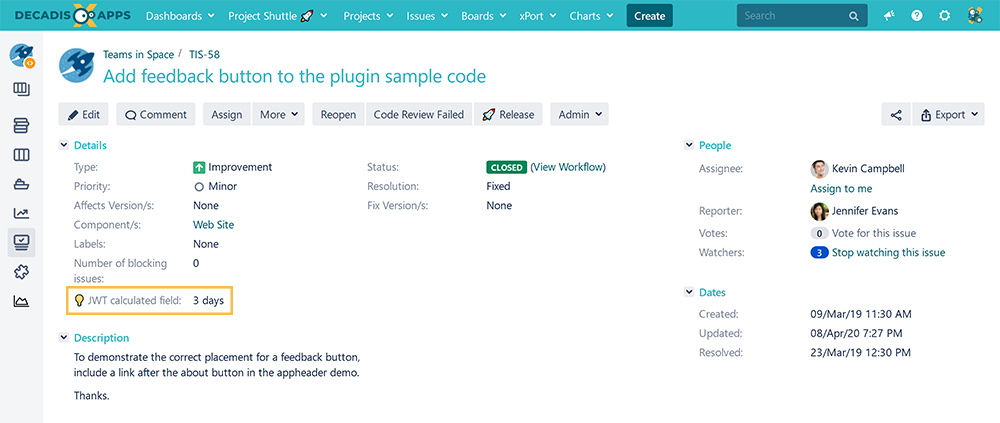The image size is (1000, 423).
Task: Open the reports line chart icon in sidebar
Action: (x=21, y=213)
